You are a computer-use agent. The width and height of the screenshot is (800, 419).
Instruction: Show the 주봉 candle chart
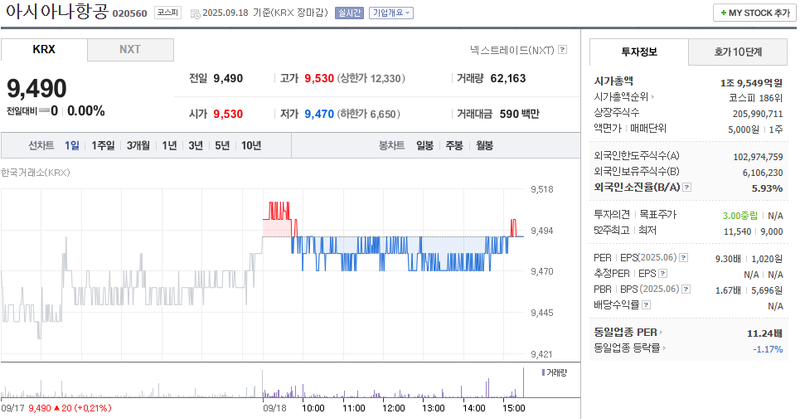[x=455, y=145]
